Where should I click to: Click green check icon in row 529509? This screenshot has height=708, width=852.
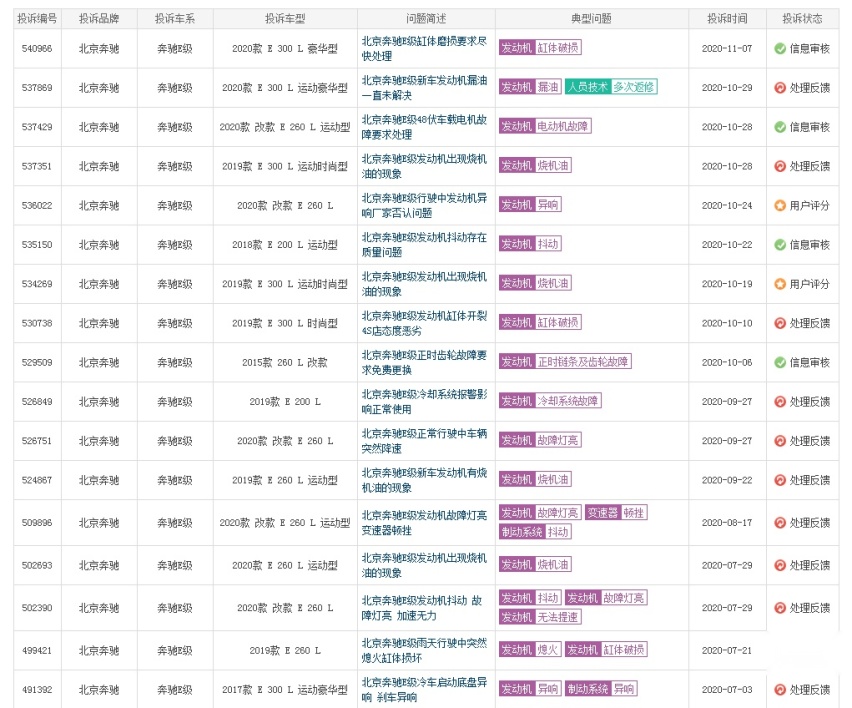click(780, 362)
